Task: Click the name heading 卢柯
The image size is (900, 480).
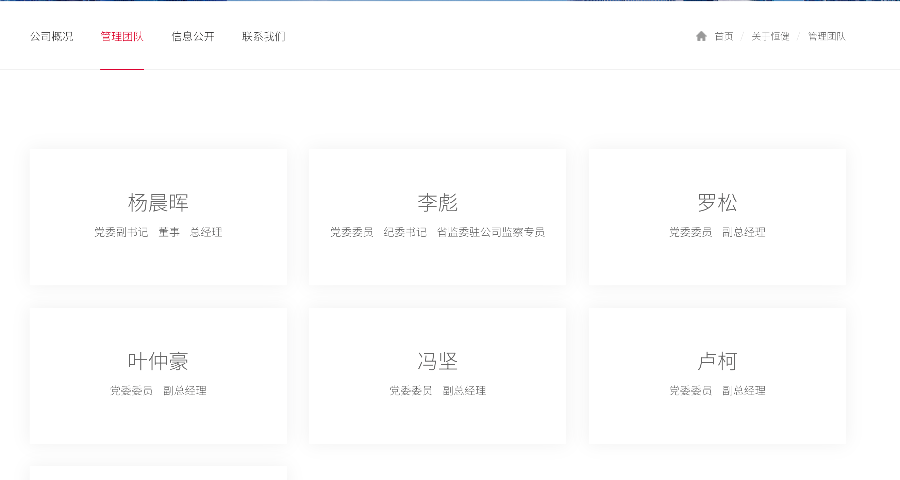Action: (717, 361)
